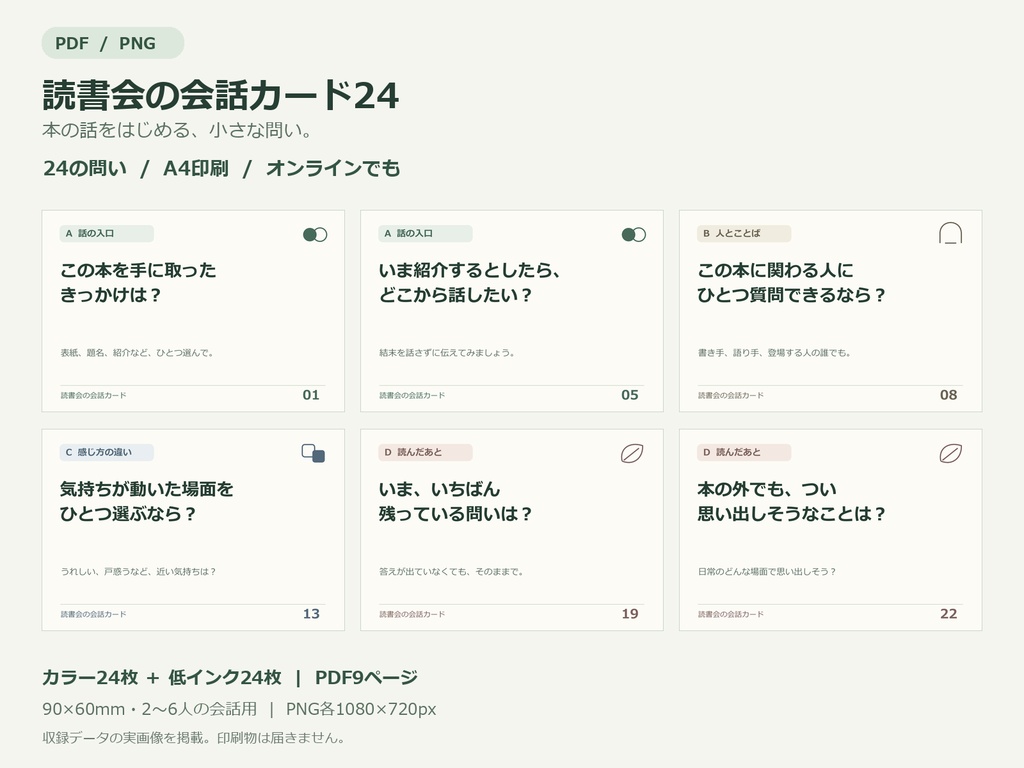Click the text 'オンラインでも'
The width and height of the screenshot is (1024, 768).
tap(333, 168)
